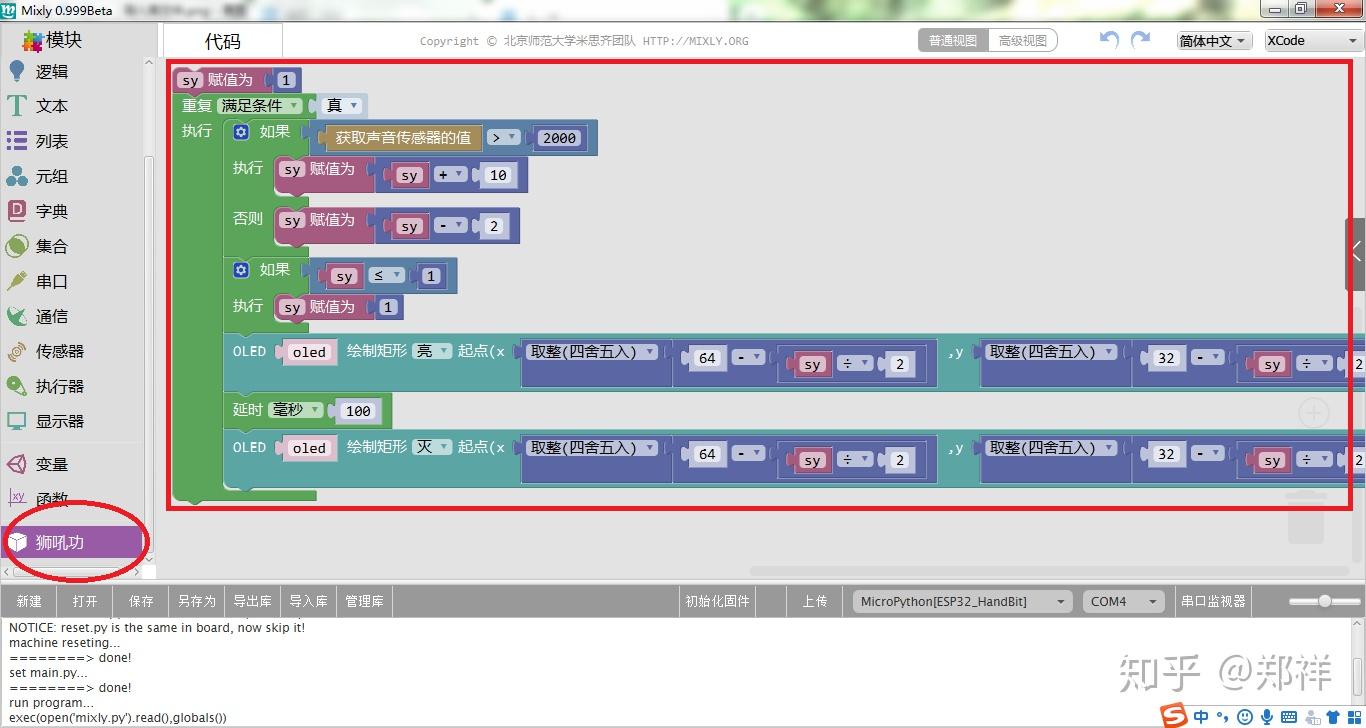Open the 狮吼功 custom library category

click(x=73, y=542)
